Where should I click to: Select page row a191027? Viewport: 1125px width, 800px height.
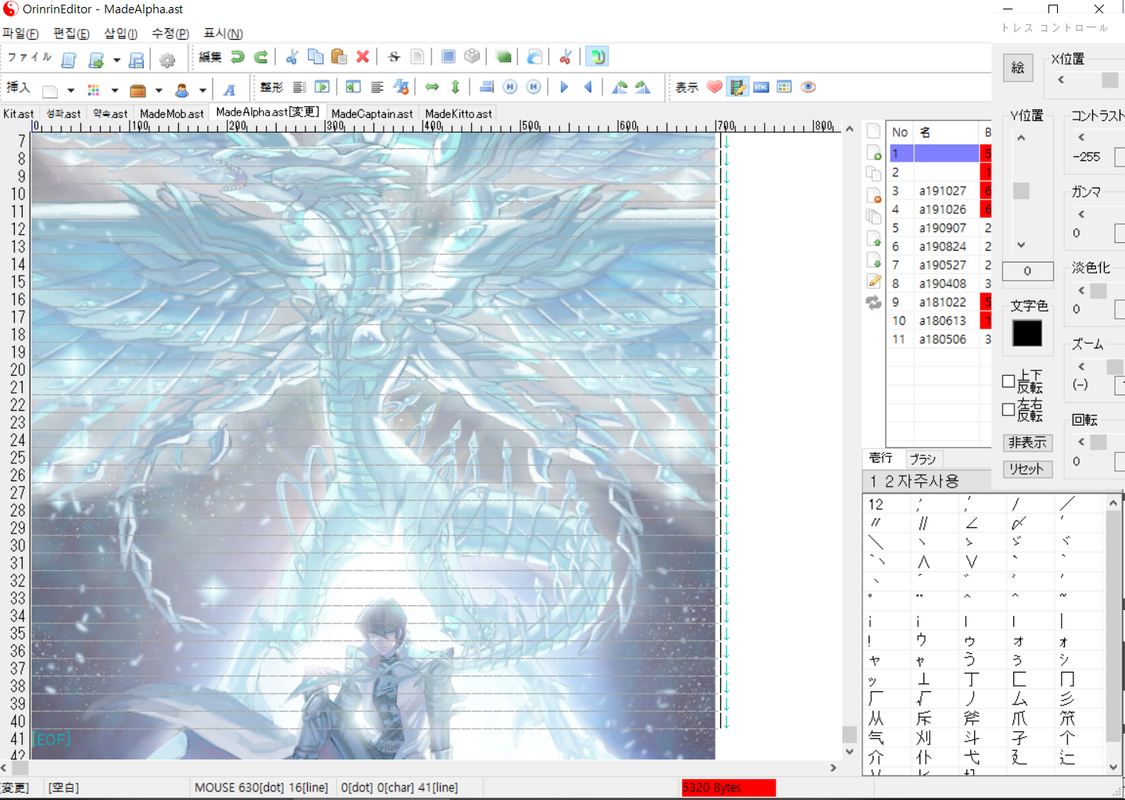[940, 191]
